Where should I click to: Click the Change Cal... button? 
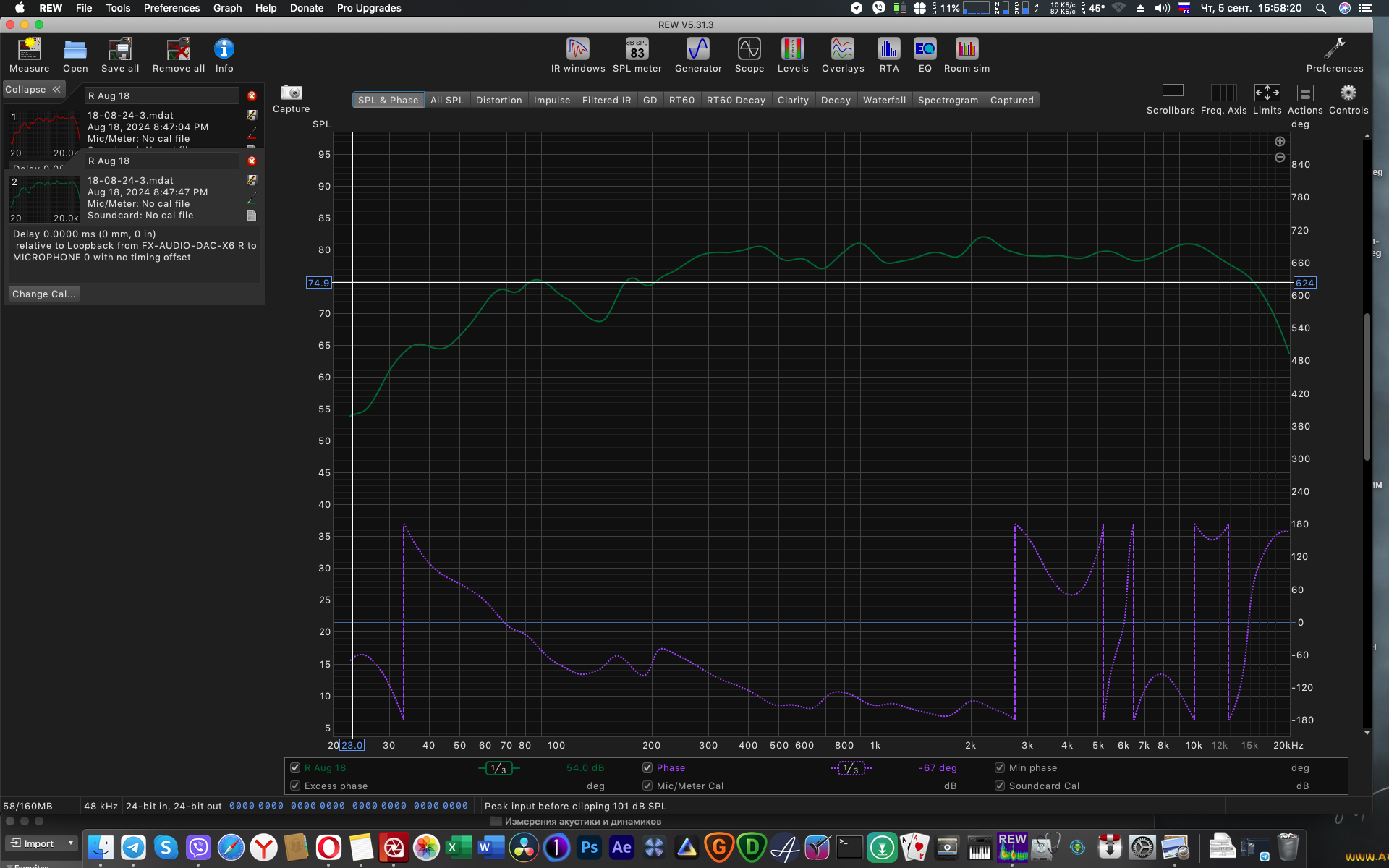(x=43, y=294)
